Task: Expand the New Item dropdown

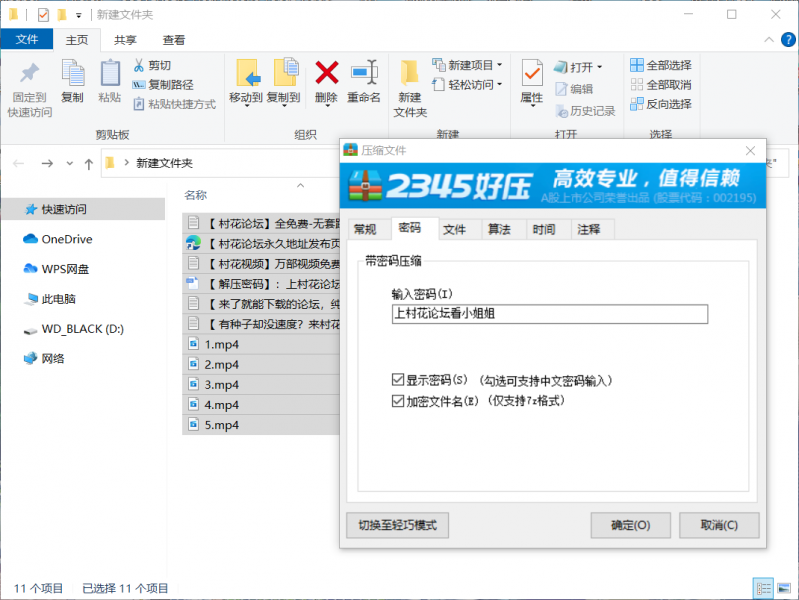Action: point(468,65)
